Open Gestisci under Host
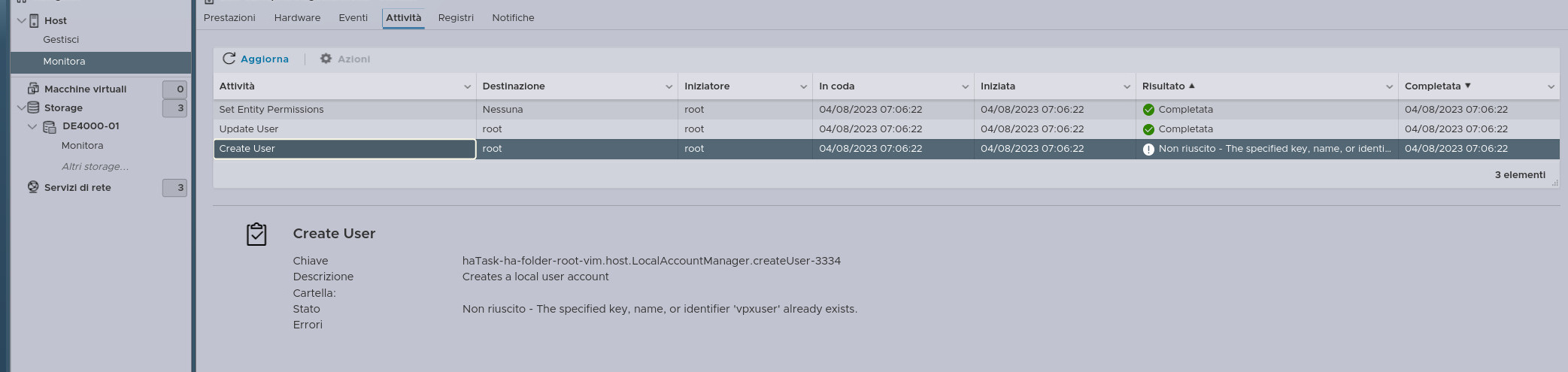The height and width of the screenshot is (372, 1568). (61, 39)
